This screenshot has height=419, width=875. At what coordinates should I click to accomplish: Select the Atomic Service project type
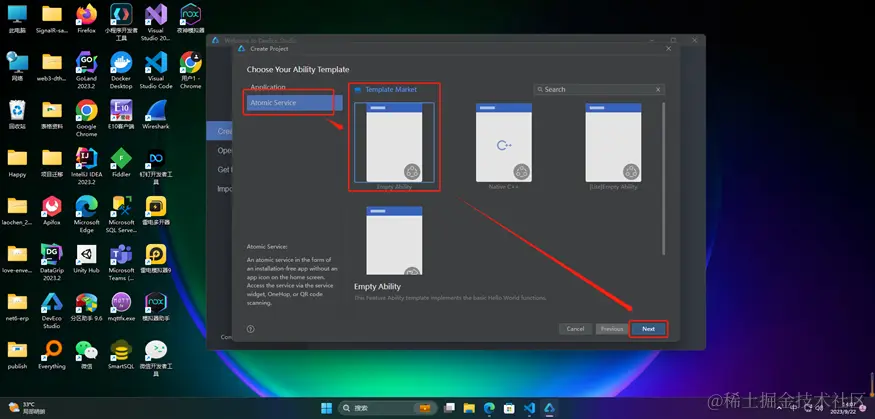tap(294, 103)
